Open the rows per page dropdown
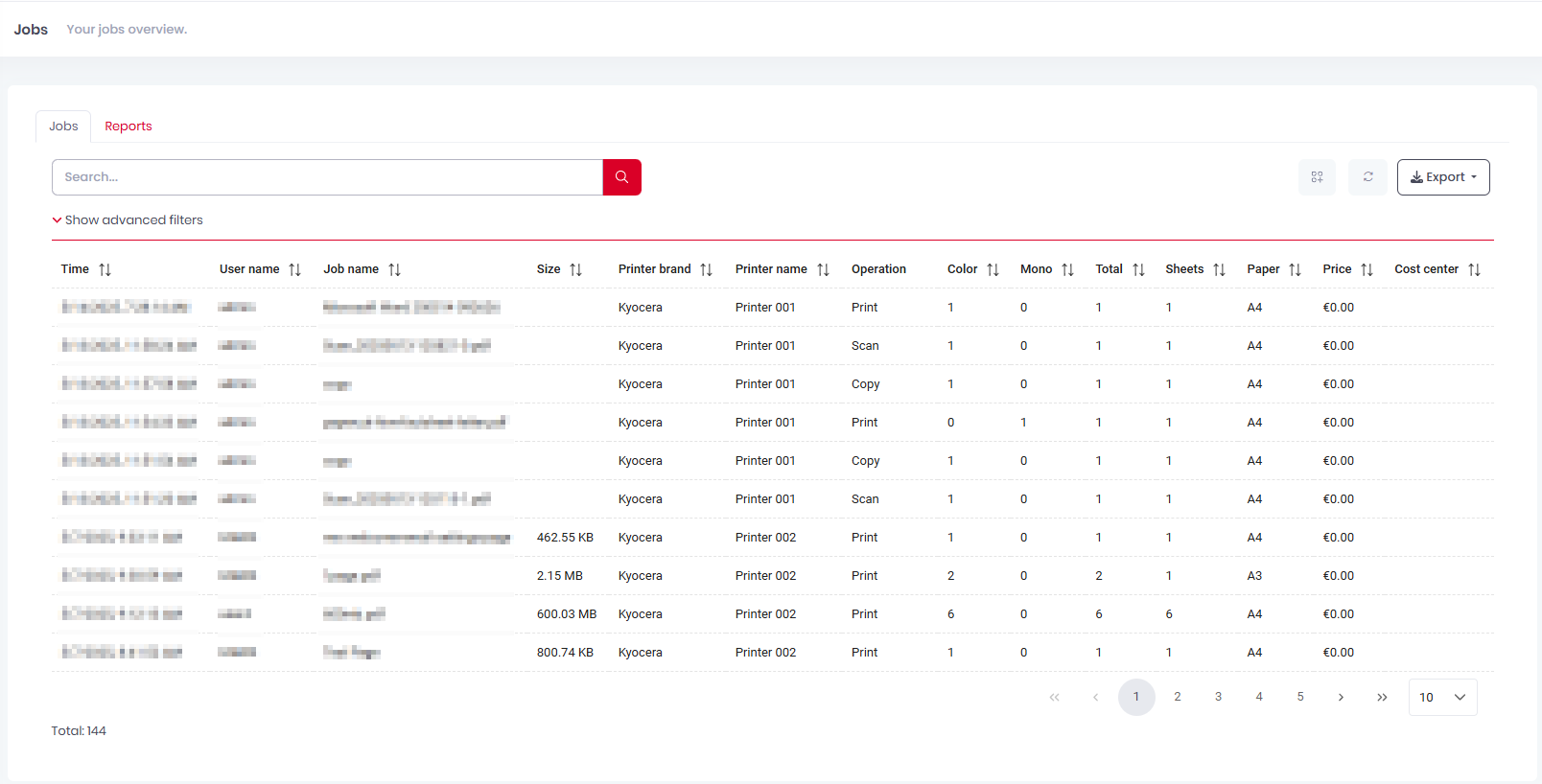 (x=1442, y=698)
